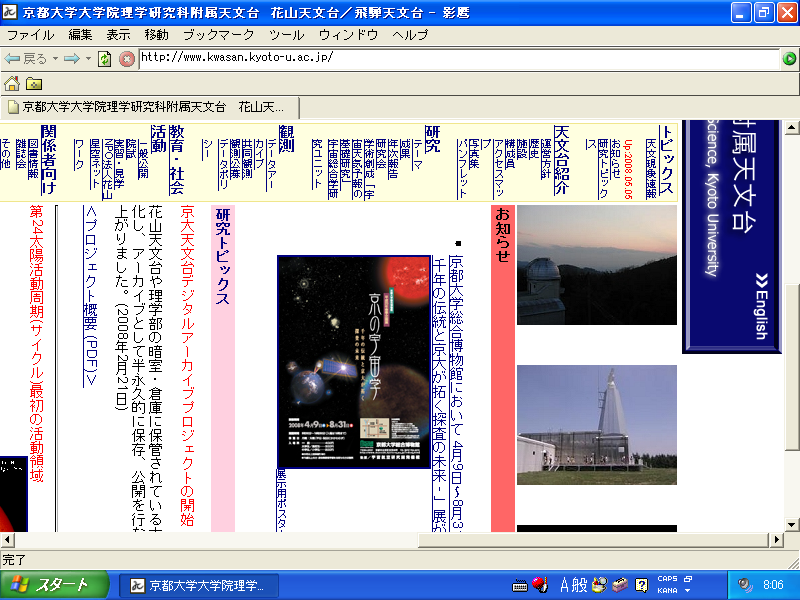
Task: Open the 実習・見学 nav link
Action: point(119,163)
